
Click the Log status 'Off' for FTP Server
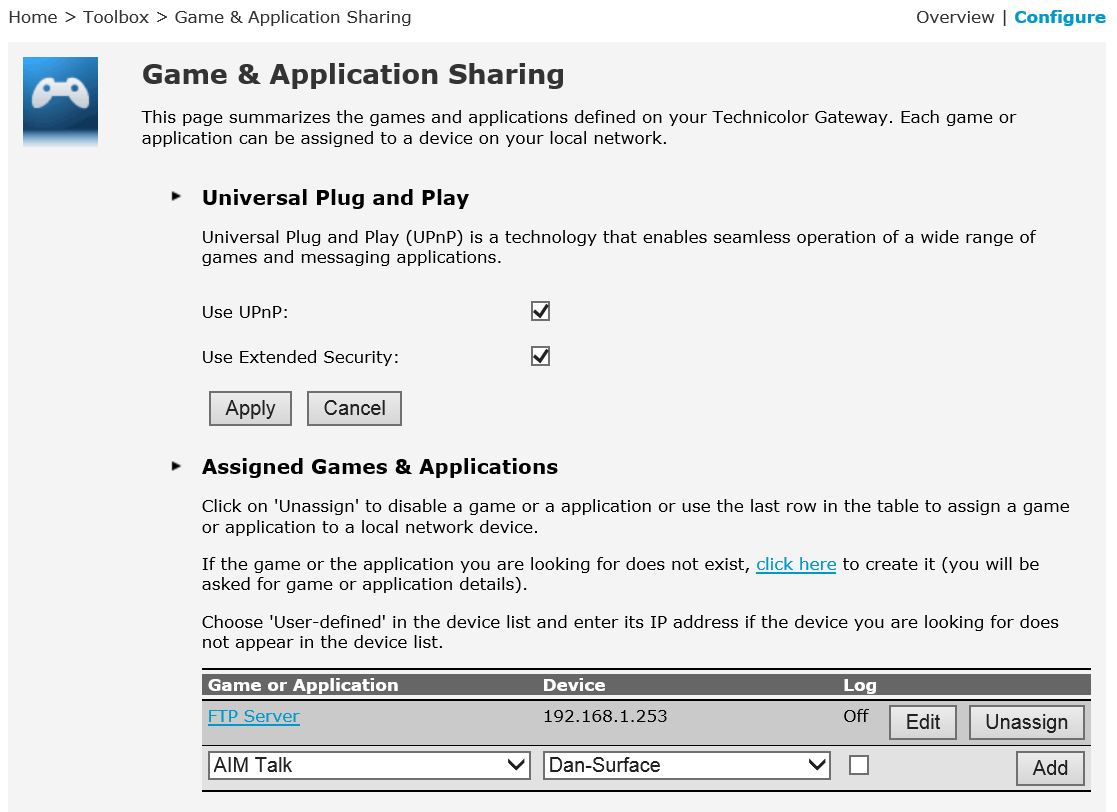[x=856, y=716]
